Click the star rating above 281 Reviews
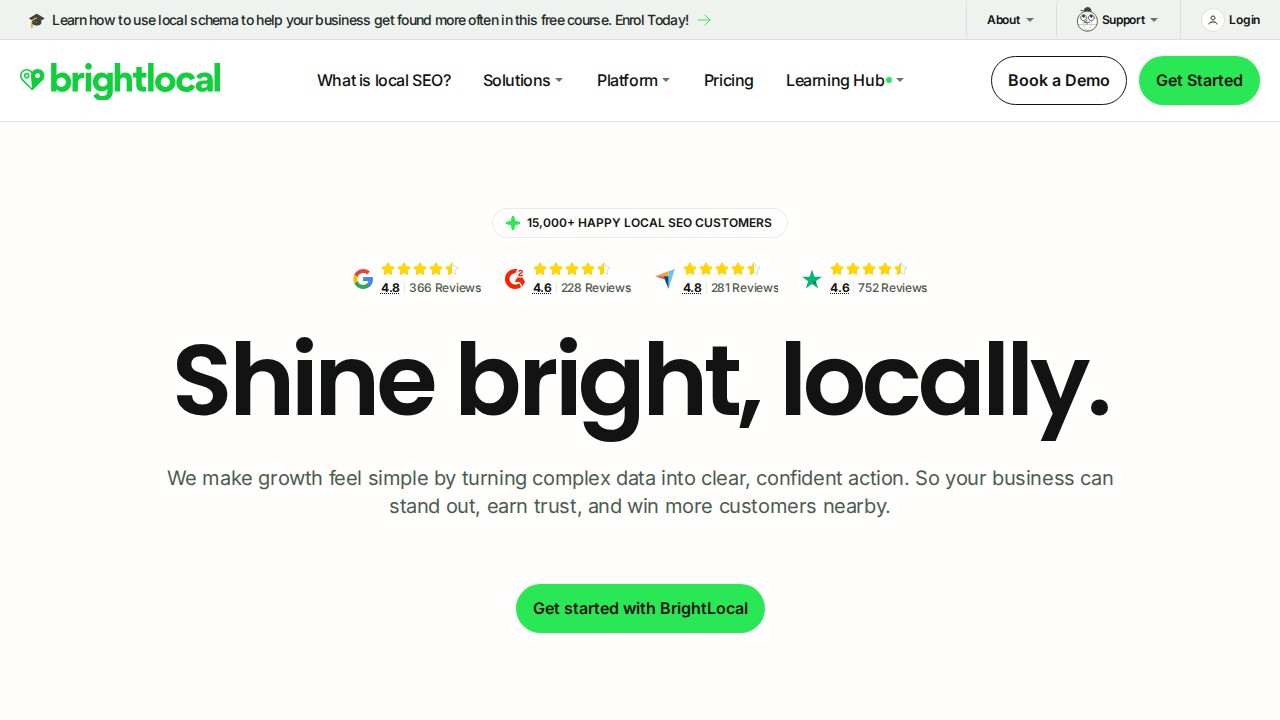 [722, 269]
